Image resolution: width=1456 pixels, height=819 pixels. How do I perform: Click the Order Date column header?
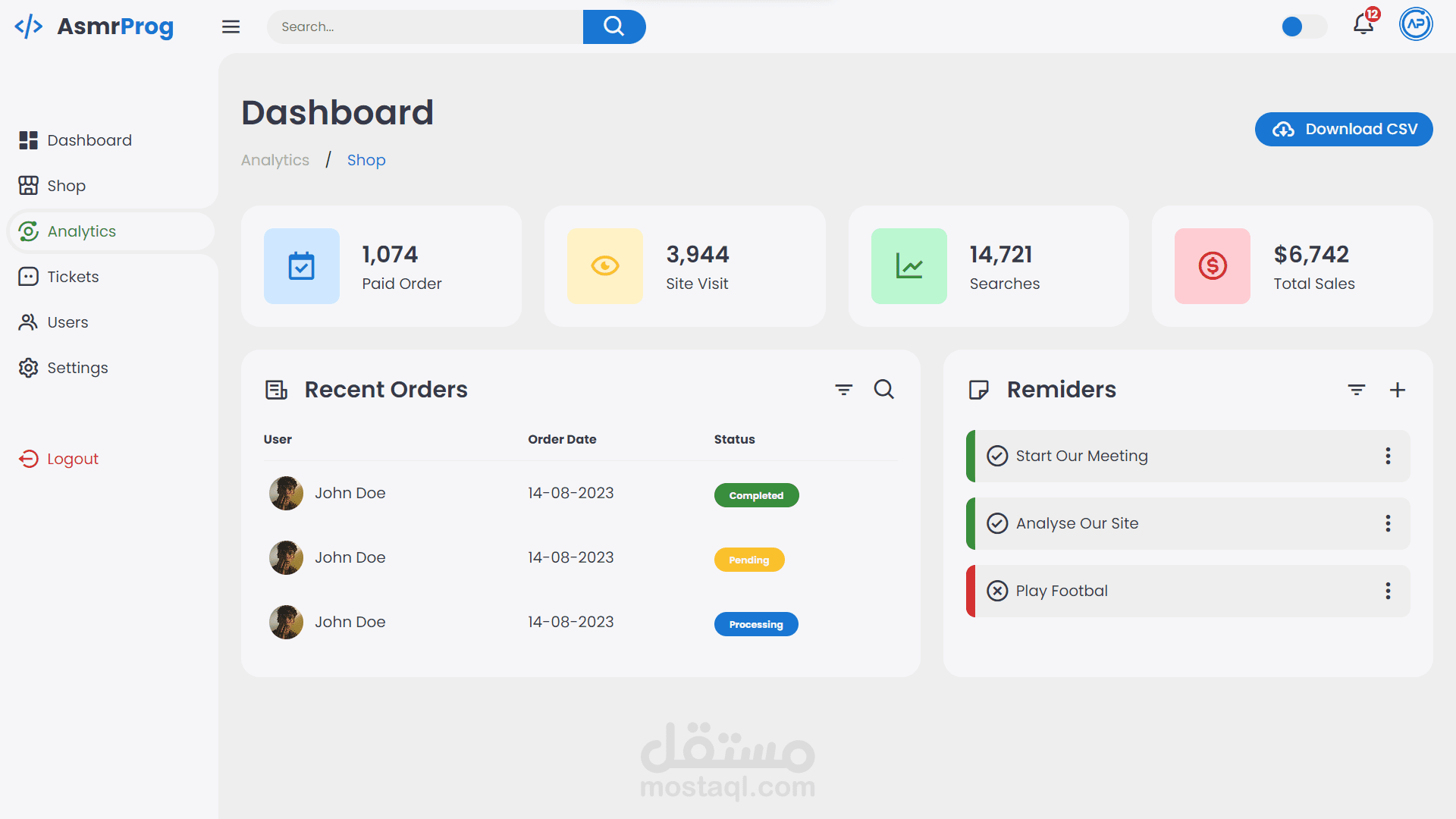tap(562, 439)
